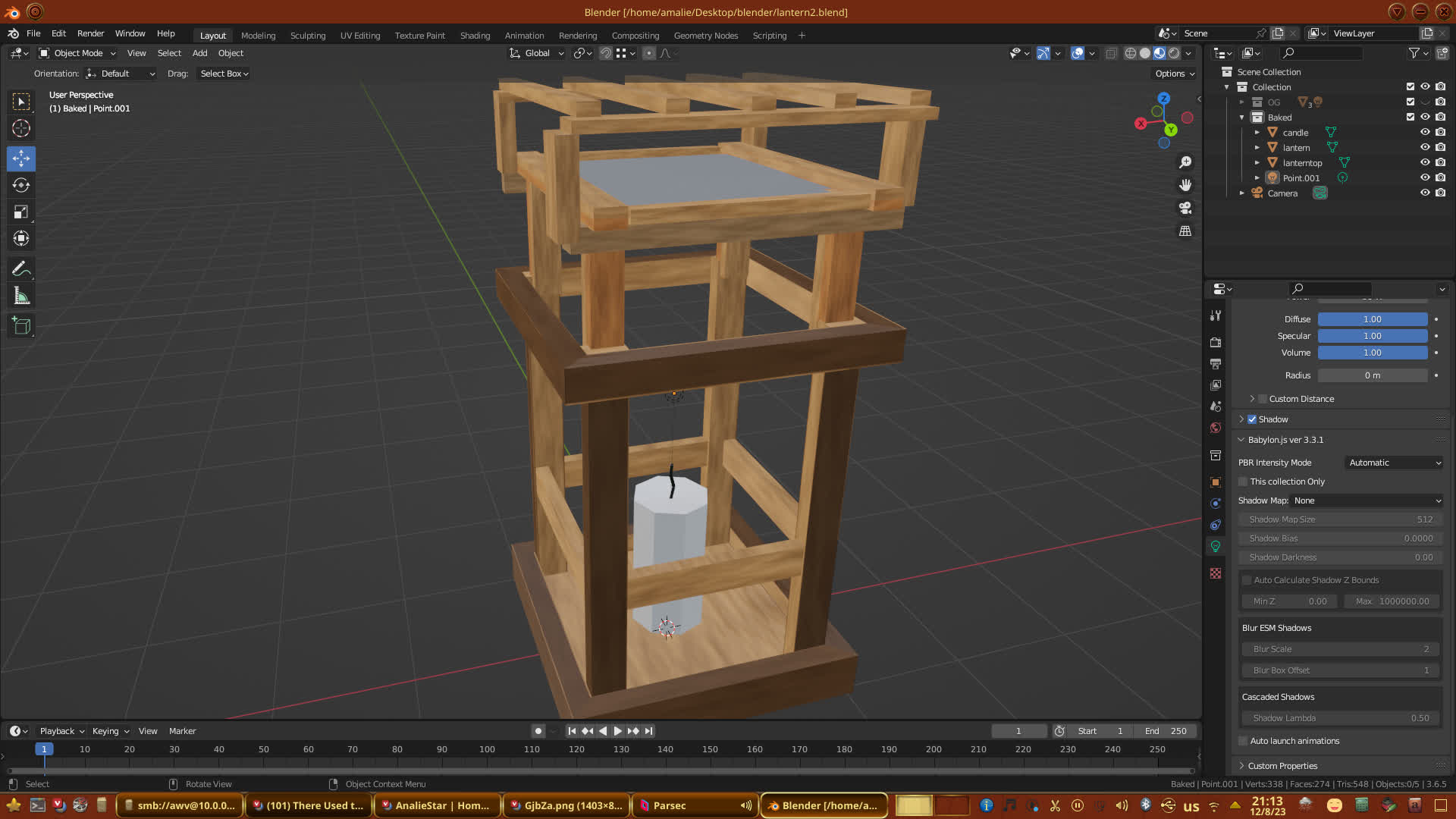Select the Scale tool
Viewport: 1456px width, 819px height.
(x=21, y=212)
